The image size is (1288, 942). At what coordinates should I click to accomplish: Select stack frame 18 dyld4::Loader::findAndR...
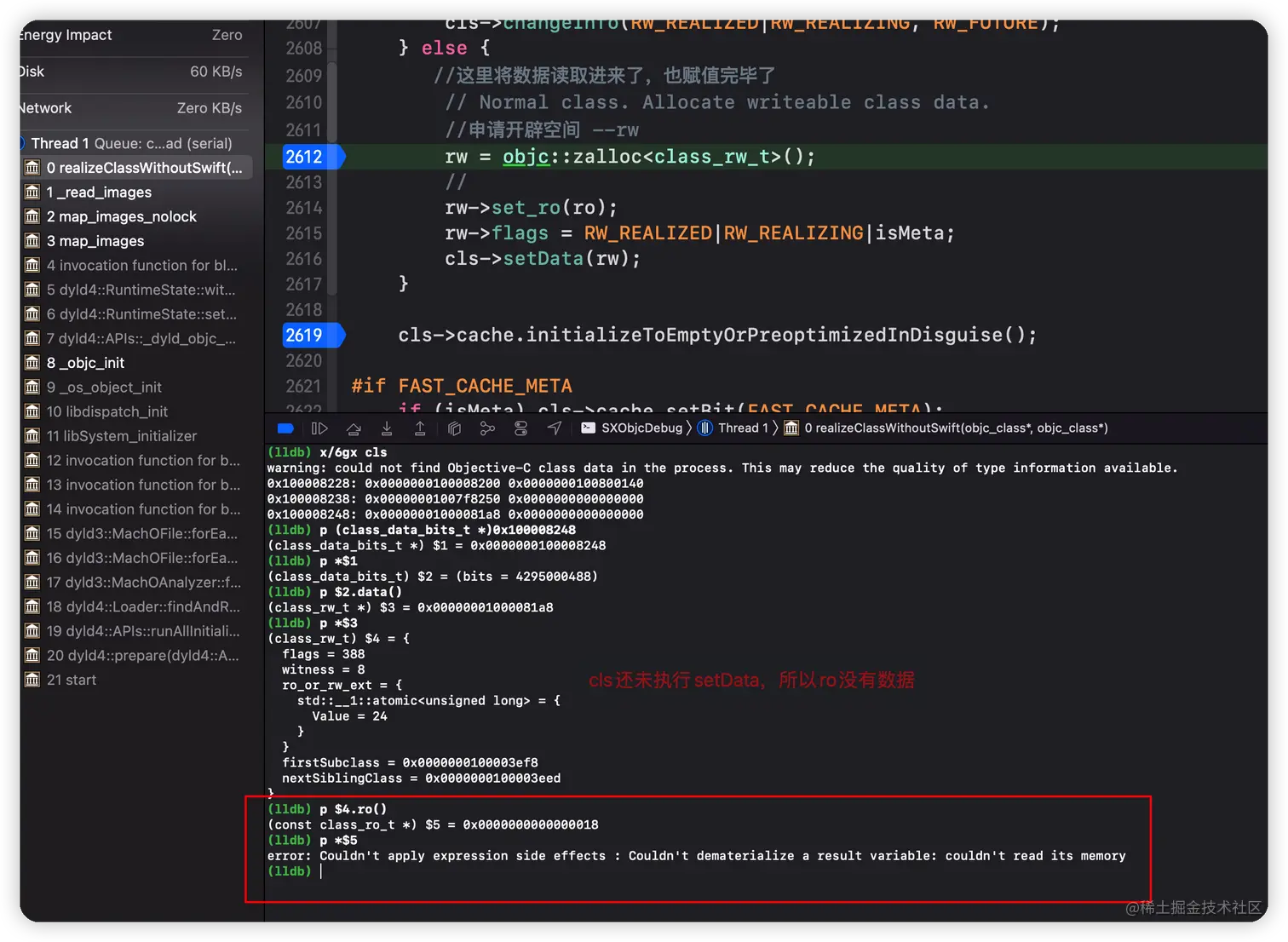[x=136, y=607]
